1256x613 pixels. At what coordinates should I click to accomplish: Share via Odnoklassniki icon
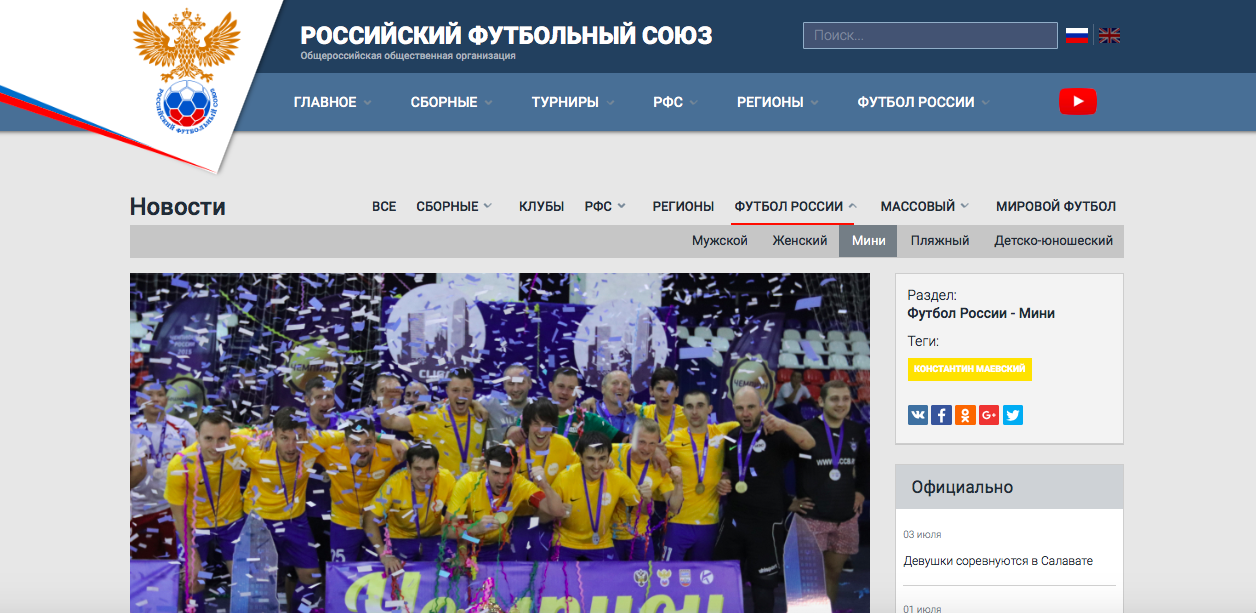pyautogui.click(x=965, y=415)
